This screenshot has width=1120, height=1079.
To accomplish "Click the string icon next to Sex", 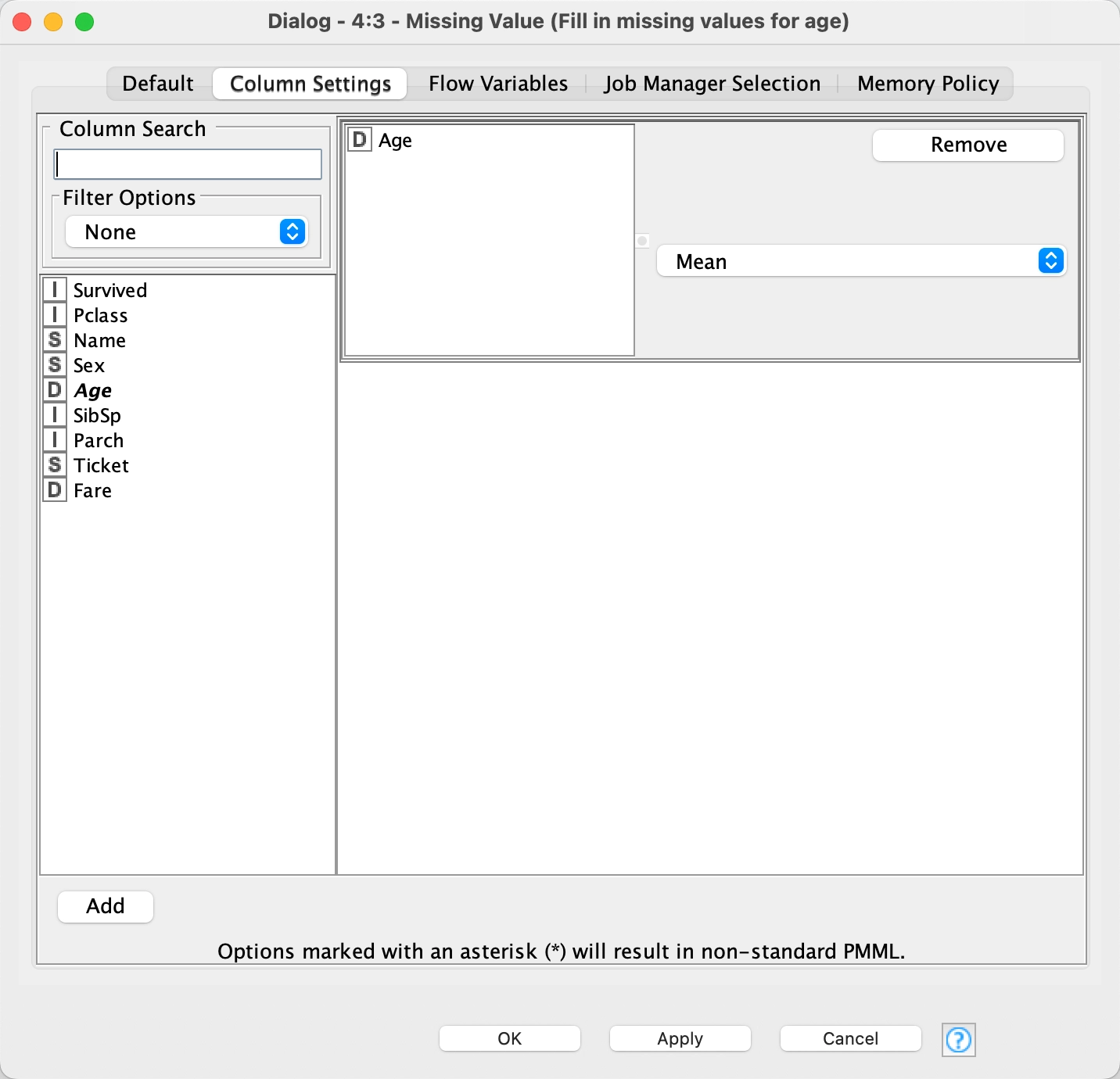I will 54,365.
